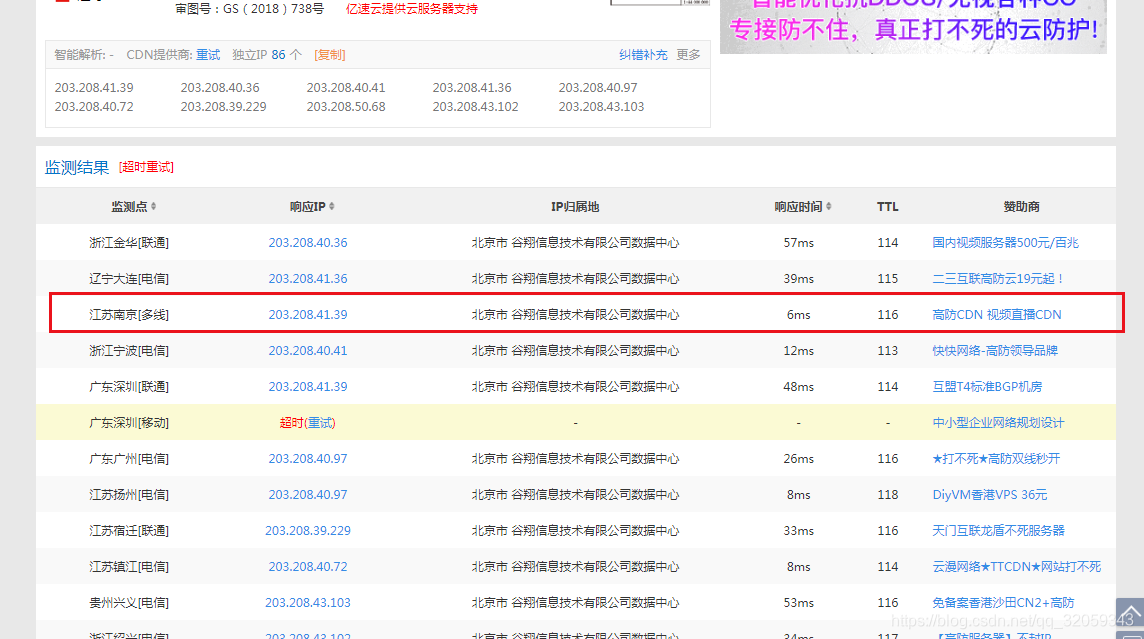This screenshot has height=639, width=1144.
Task: Click the 江苏南京[多线] monitor point
Action: (x=129, y=314)
